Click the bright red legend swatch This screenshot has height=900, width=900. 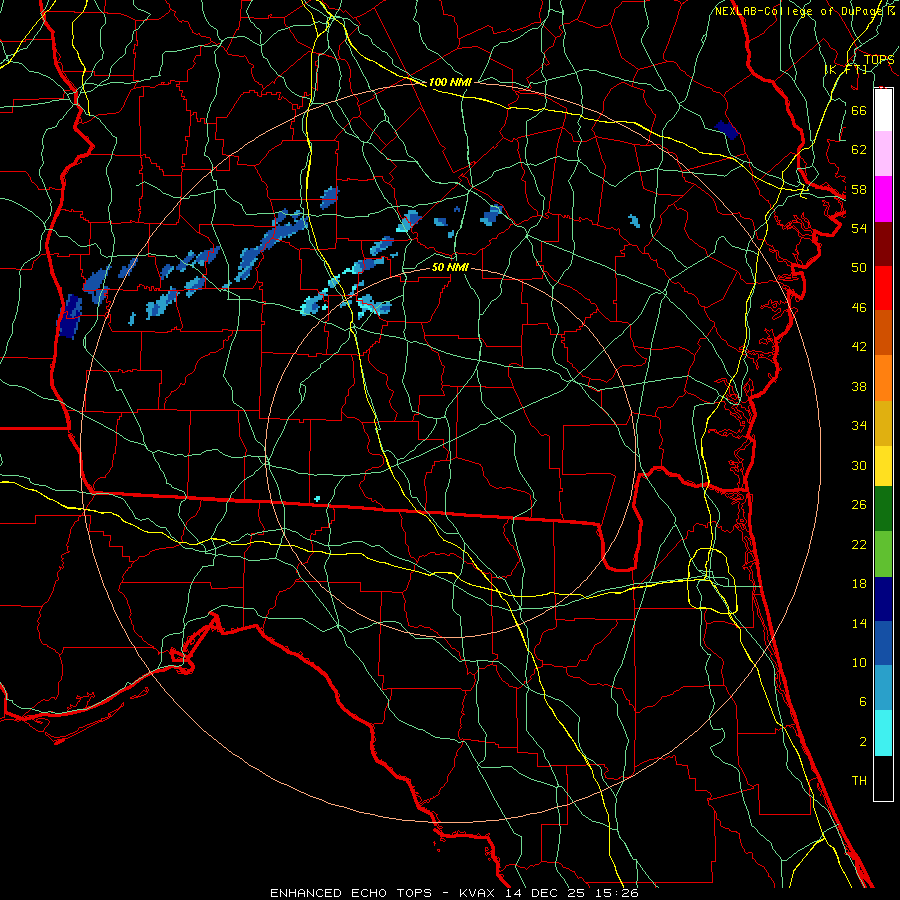[x=883, y=288]
